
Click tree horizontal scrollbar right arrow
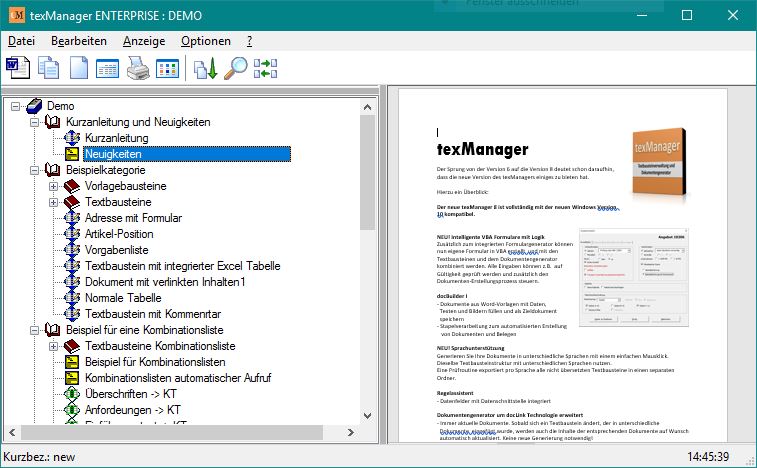[351, 432]
